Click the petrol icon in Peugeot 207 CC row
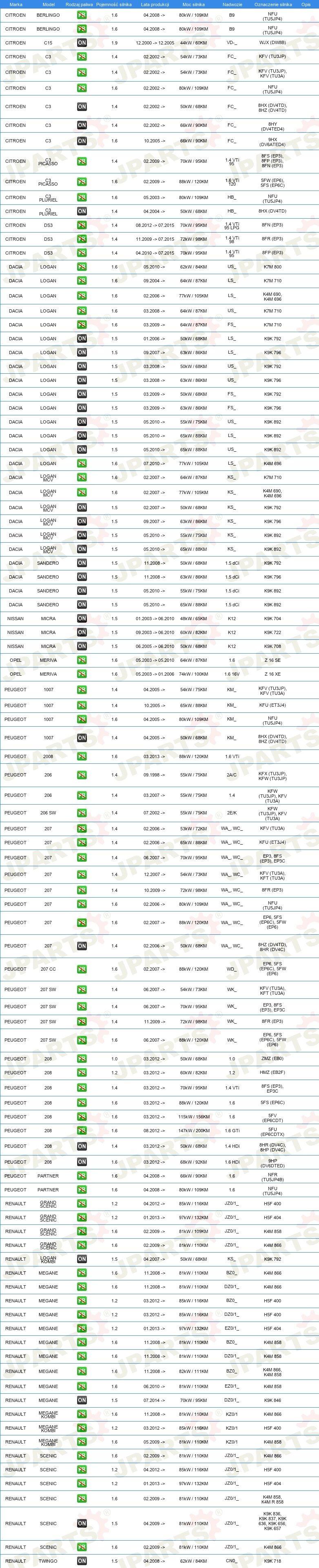This screenshot has height=1568, width=319. click(x=82, y=969)
